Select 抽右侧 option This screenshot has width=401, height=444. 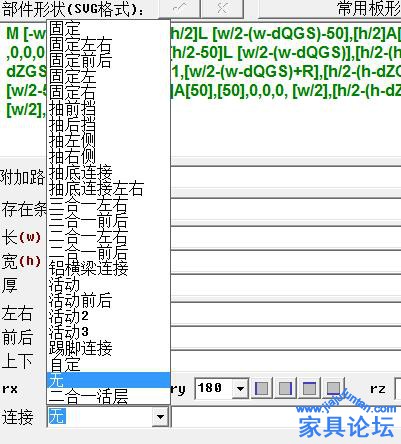(x=108, y=156)
